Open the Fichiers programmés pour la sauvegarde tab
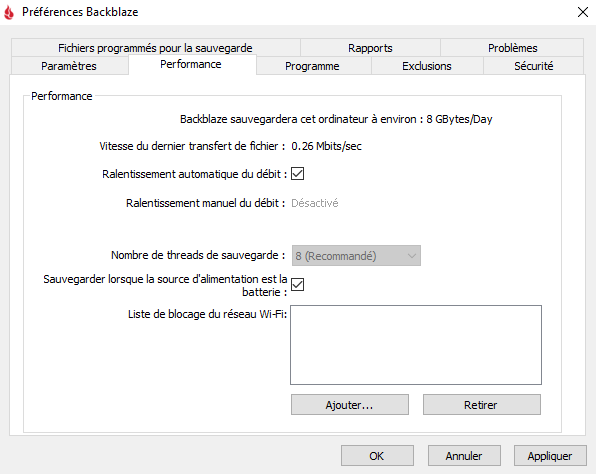The width and height of the screenshot is (596, 474). tap(155, 48)
